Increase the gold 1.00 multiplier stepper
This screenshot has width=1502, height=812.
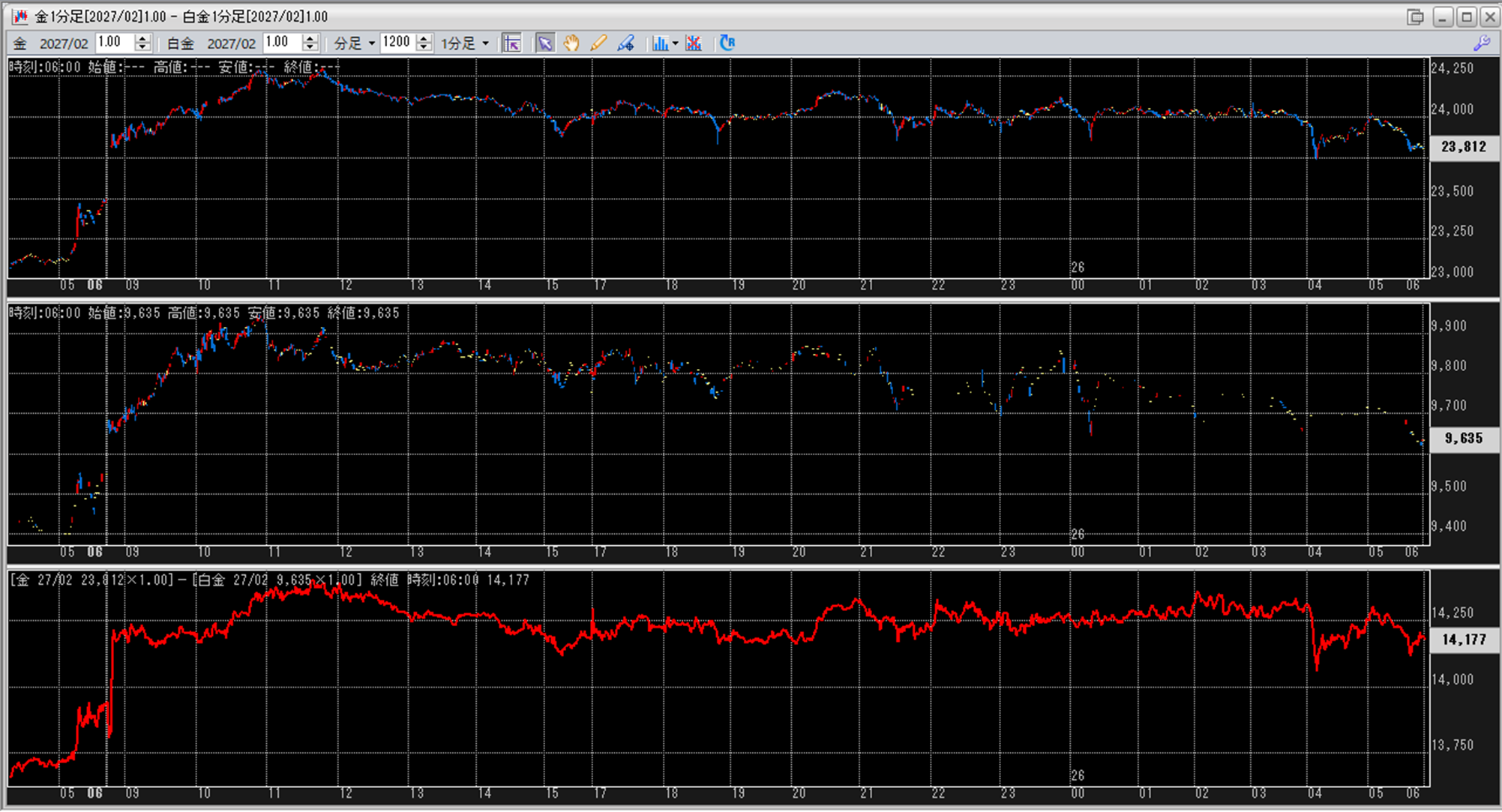coord(142,38)
